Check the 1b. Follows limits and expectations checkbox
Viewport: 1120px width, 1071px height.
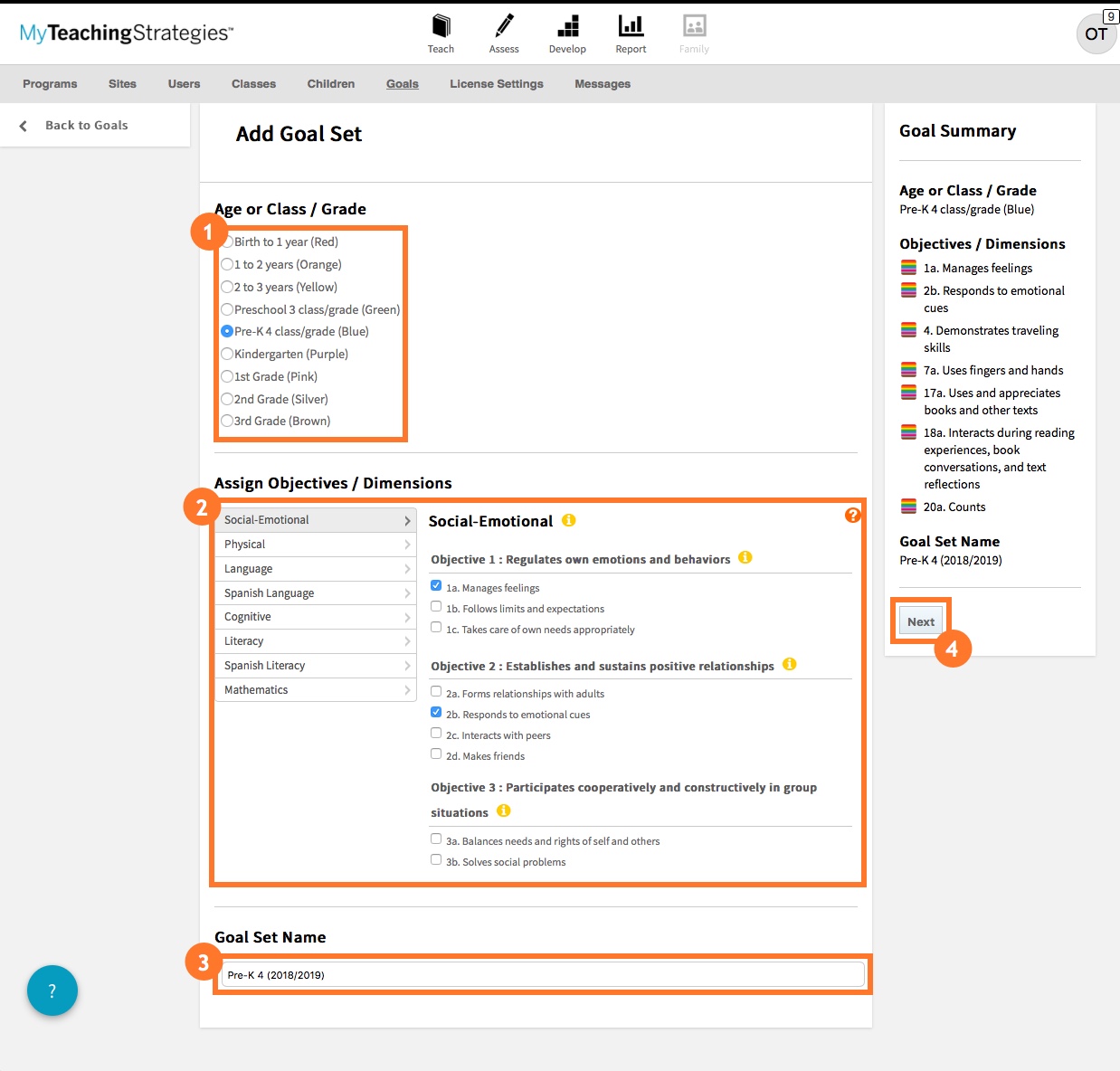click(x=436, y=606)
